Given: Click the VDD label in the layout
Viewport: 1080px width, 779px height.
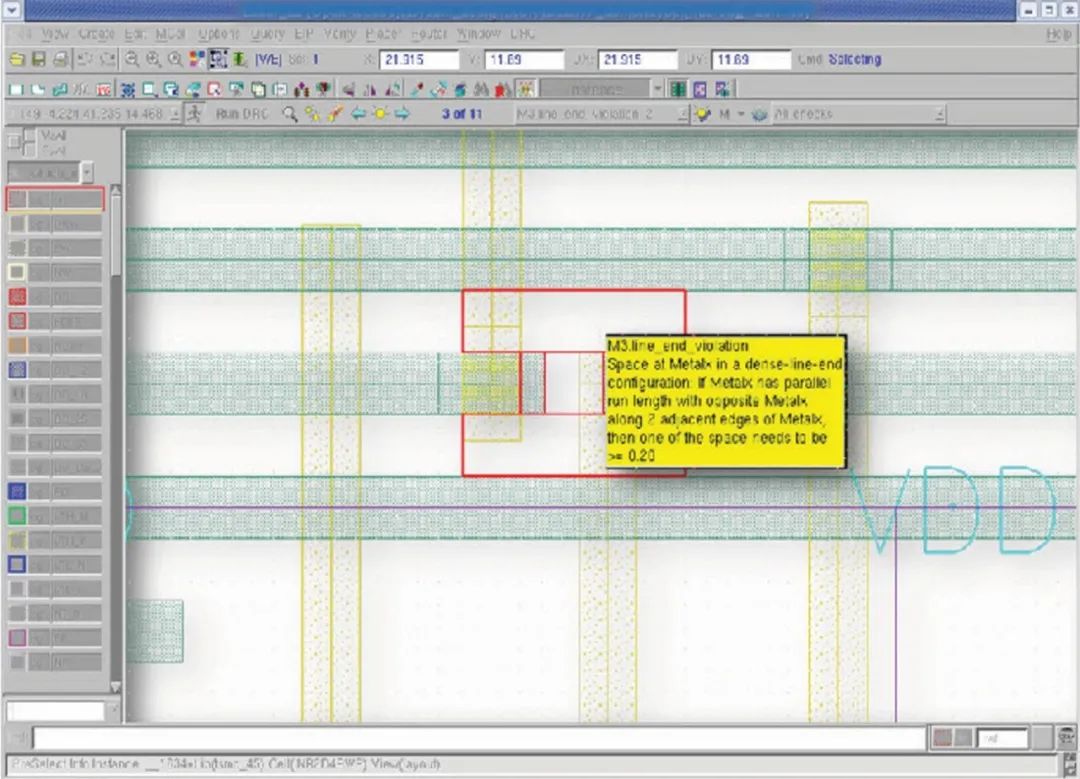Looking at the screenshot, I should pos(954,510).
